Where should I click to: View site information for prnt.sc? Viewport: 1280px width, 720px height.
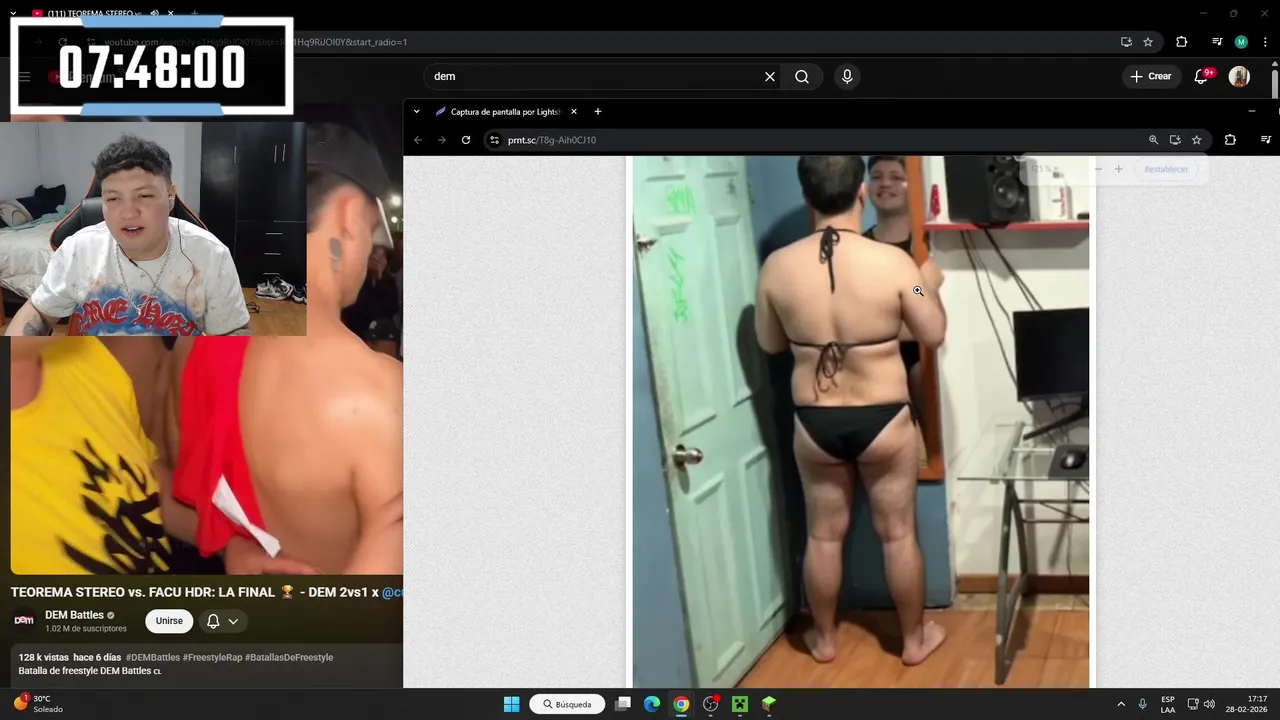[x=494, y=140]
